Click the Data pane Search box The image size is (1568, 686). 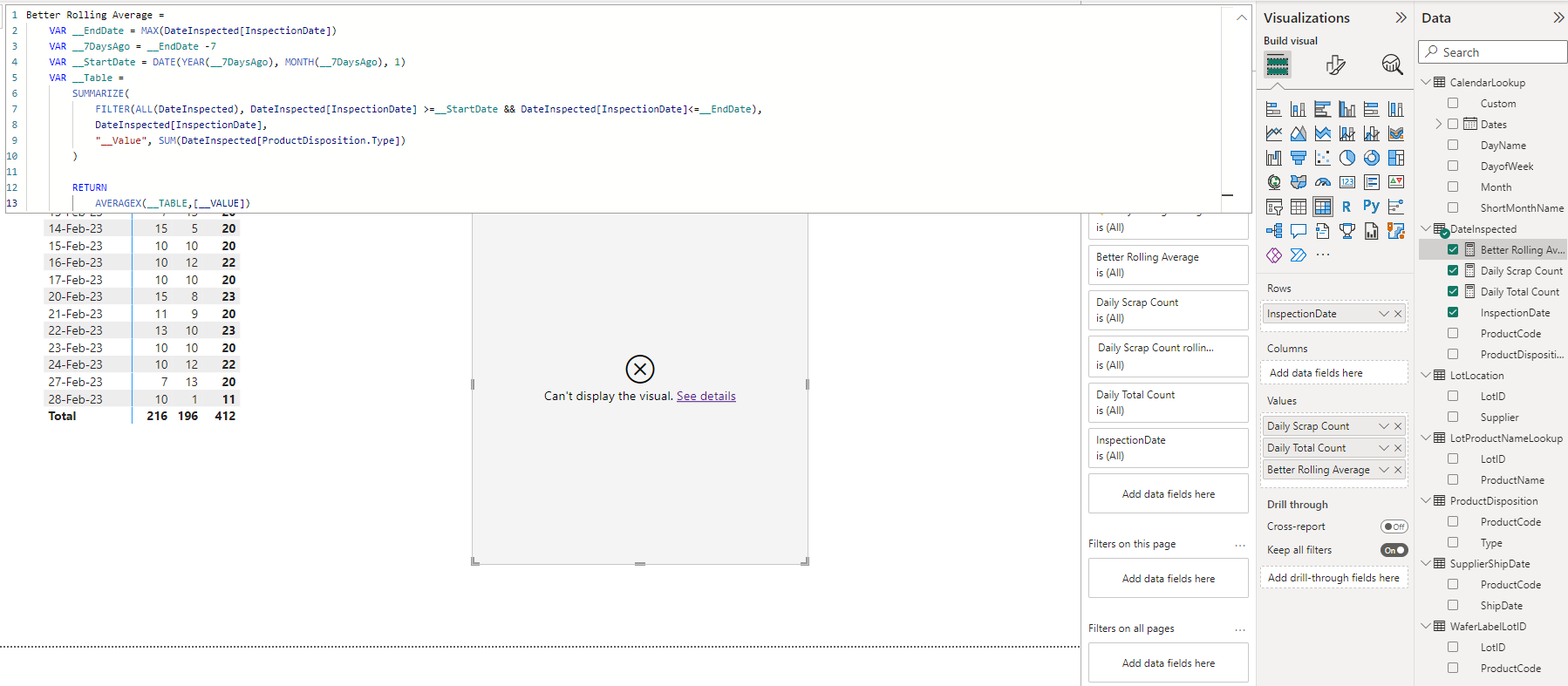coord(1492,52)
